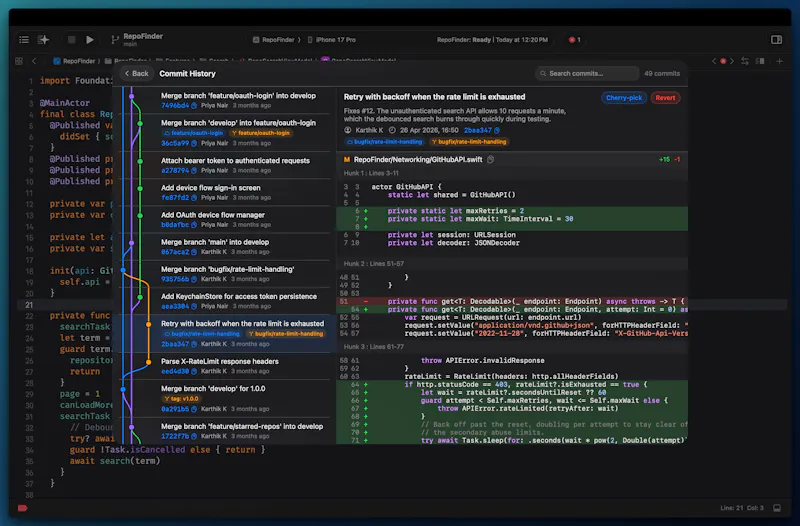The height and width of the screenshot is (526, 800).
Task: Click the 2baa347 hash link in detail header
Action: pyautogui.click(x=477, y=130)
